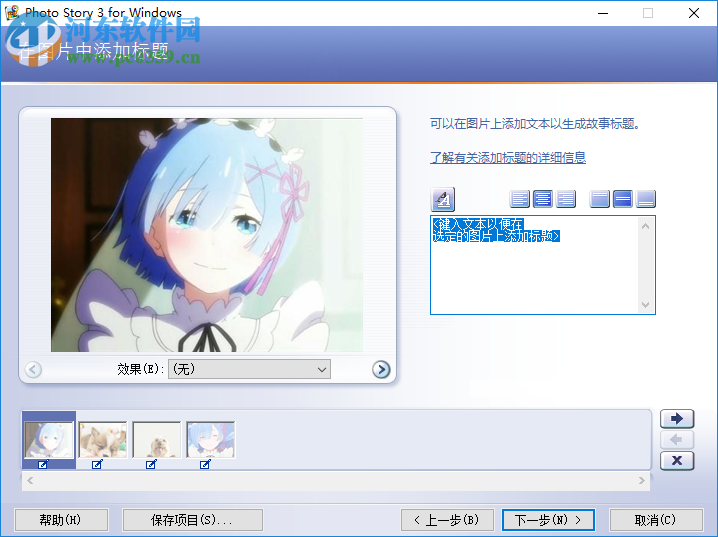Move selected picture backward in filmstrip

point(677,439)
